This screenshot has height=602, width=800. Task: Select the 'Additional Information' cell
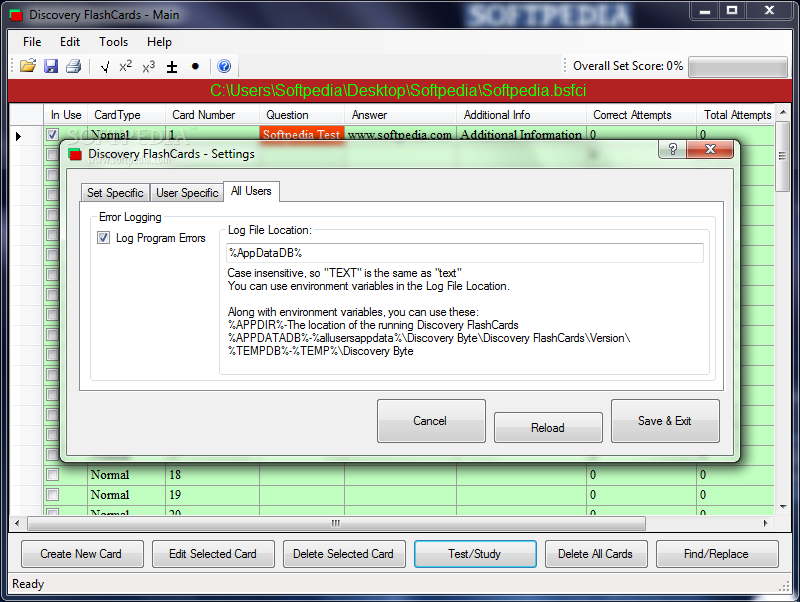point(521,135)
